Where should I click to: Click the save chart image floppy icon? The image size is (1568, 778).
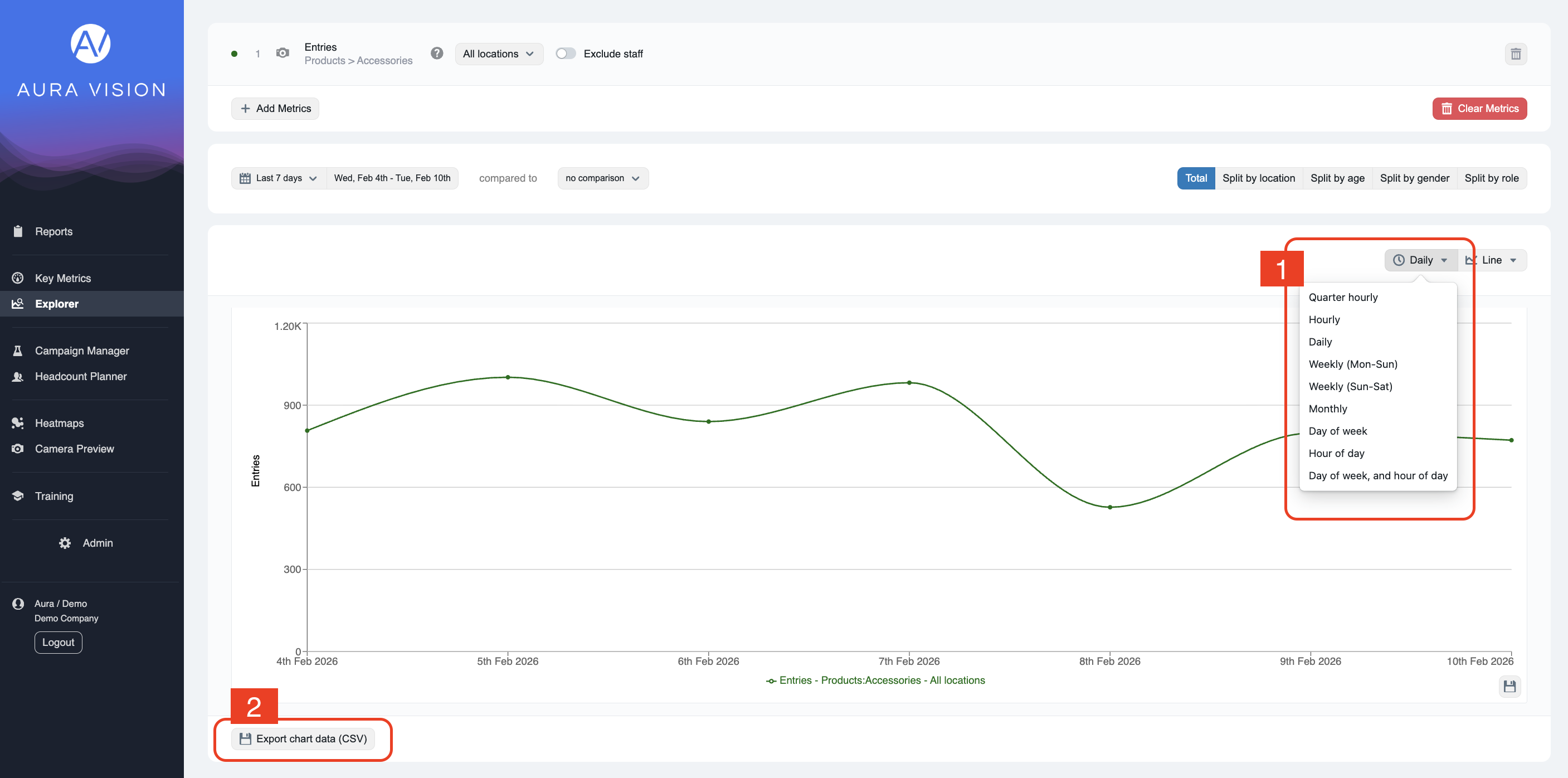pyautogui.click(x=1509, y=687)
